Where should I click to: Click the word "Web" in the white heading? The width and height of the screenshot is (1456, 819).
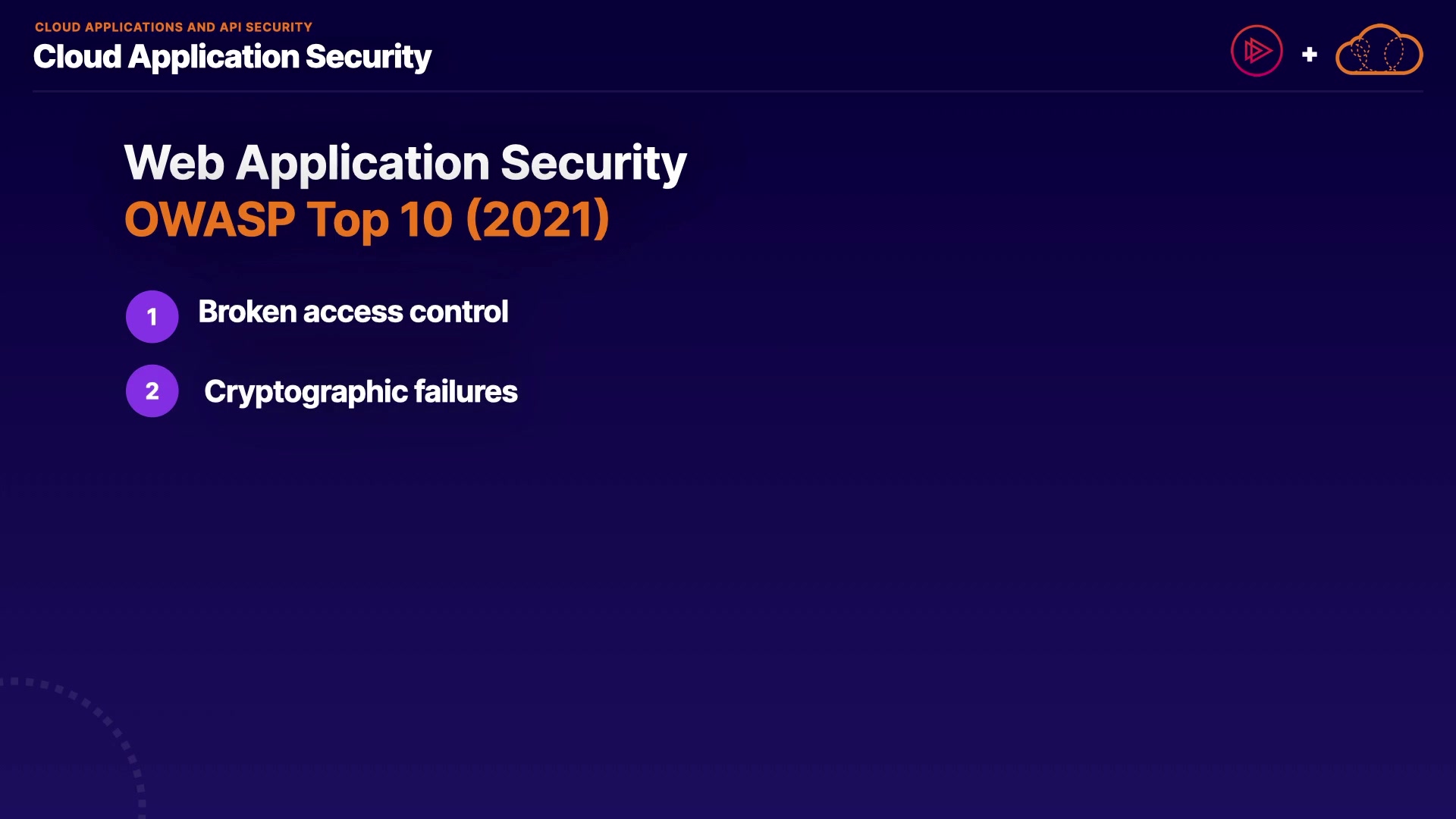click(174, 163)
